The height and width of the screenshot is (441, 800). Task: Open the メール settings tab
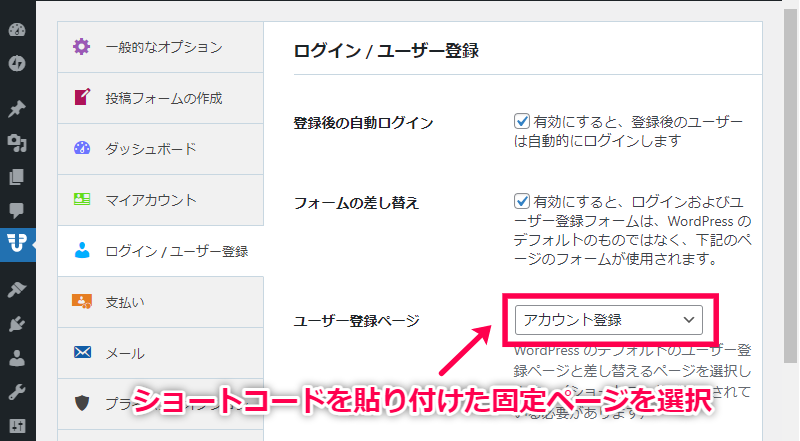(x=161, y=353)
